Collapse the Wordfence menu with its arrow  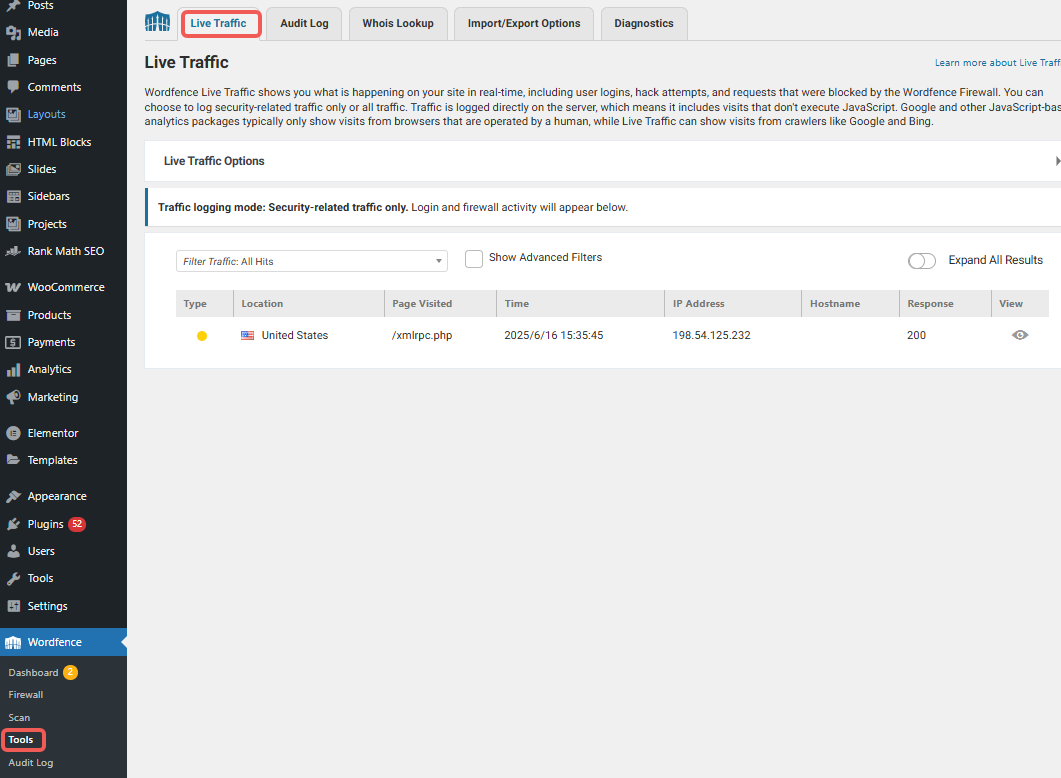(x=122, y=641)
